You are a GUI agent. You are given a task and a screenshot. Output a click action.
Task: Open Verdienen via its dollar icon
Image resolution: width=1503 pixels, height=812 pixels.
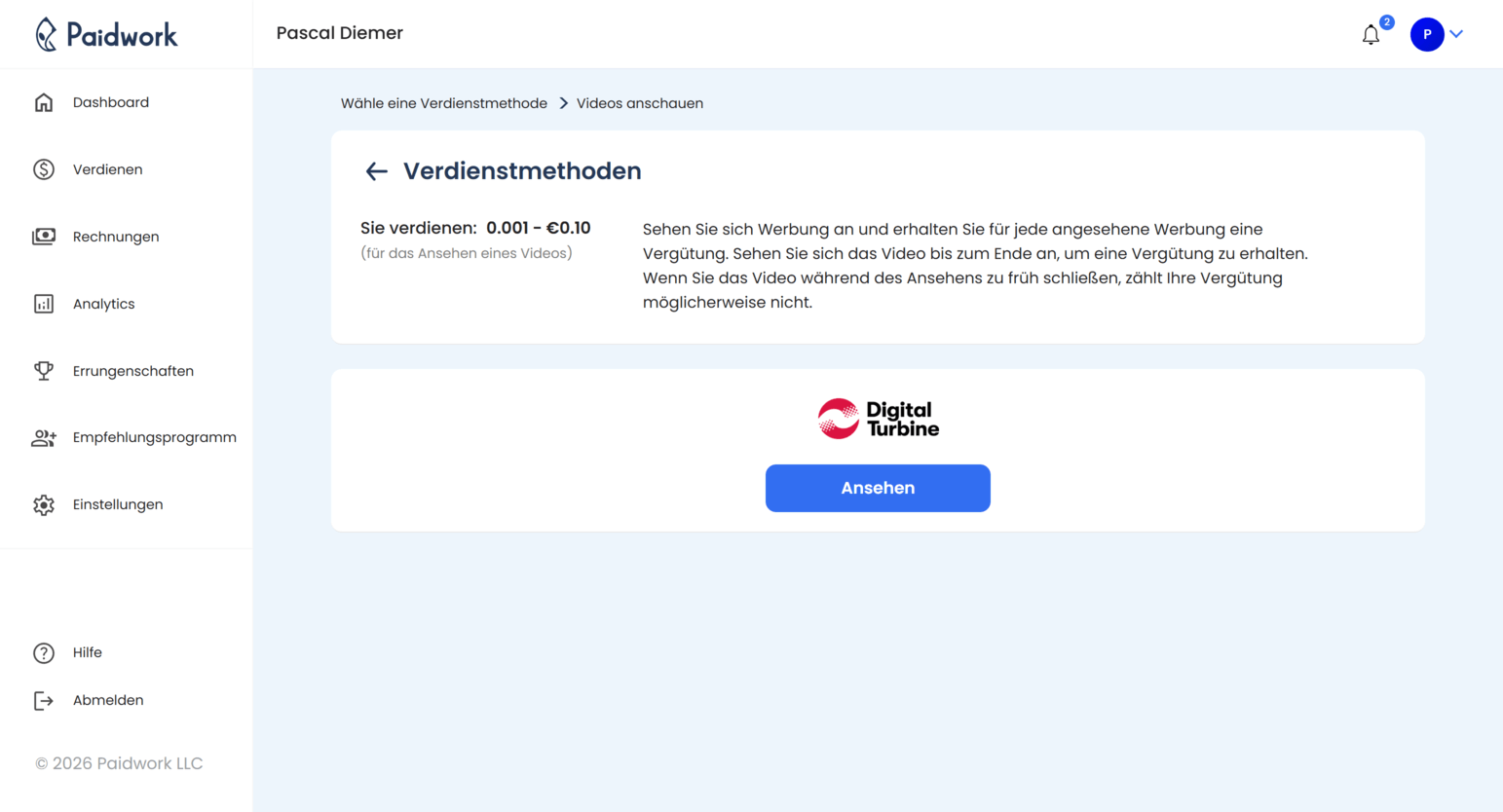[x=44, y=168]
